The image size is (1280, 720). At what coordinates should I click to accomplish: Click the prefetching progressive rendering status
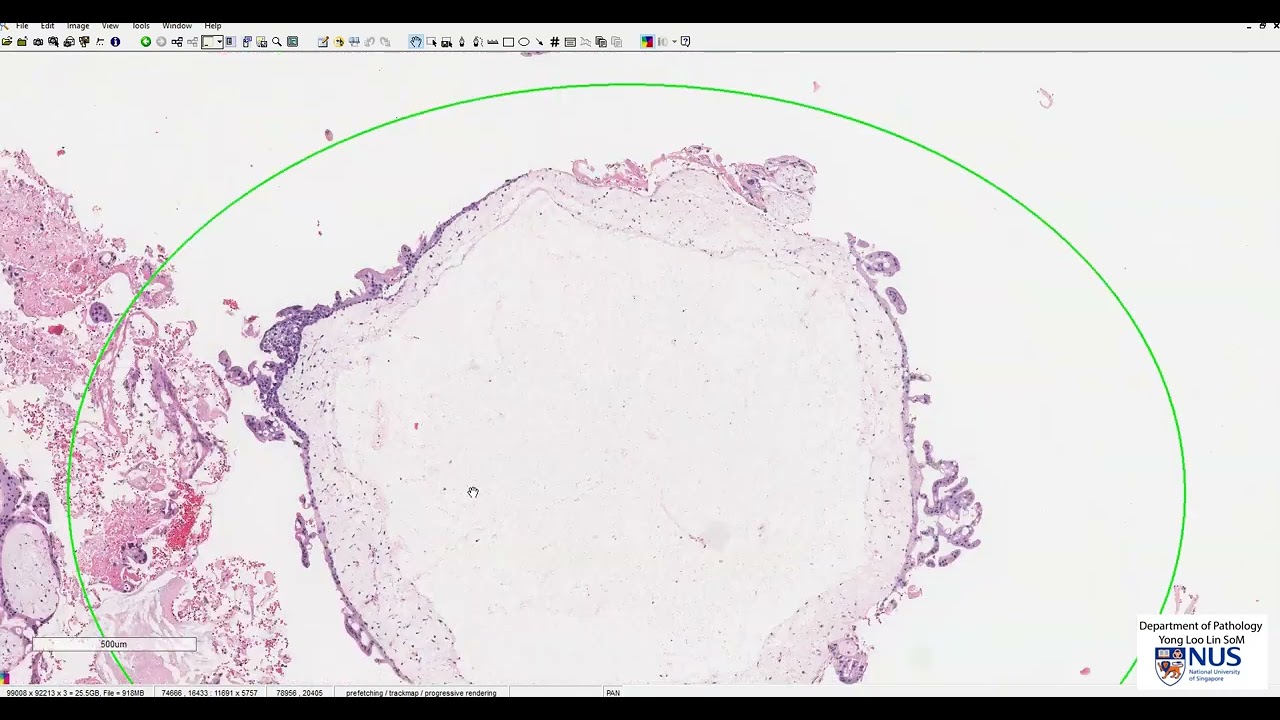pos(421,693)
